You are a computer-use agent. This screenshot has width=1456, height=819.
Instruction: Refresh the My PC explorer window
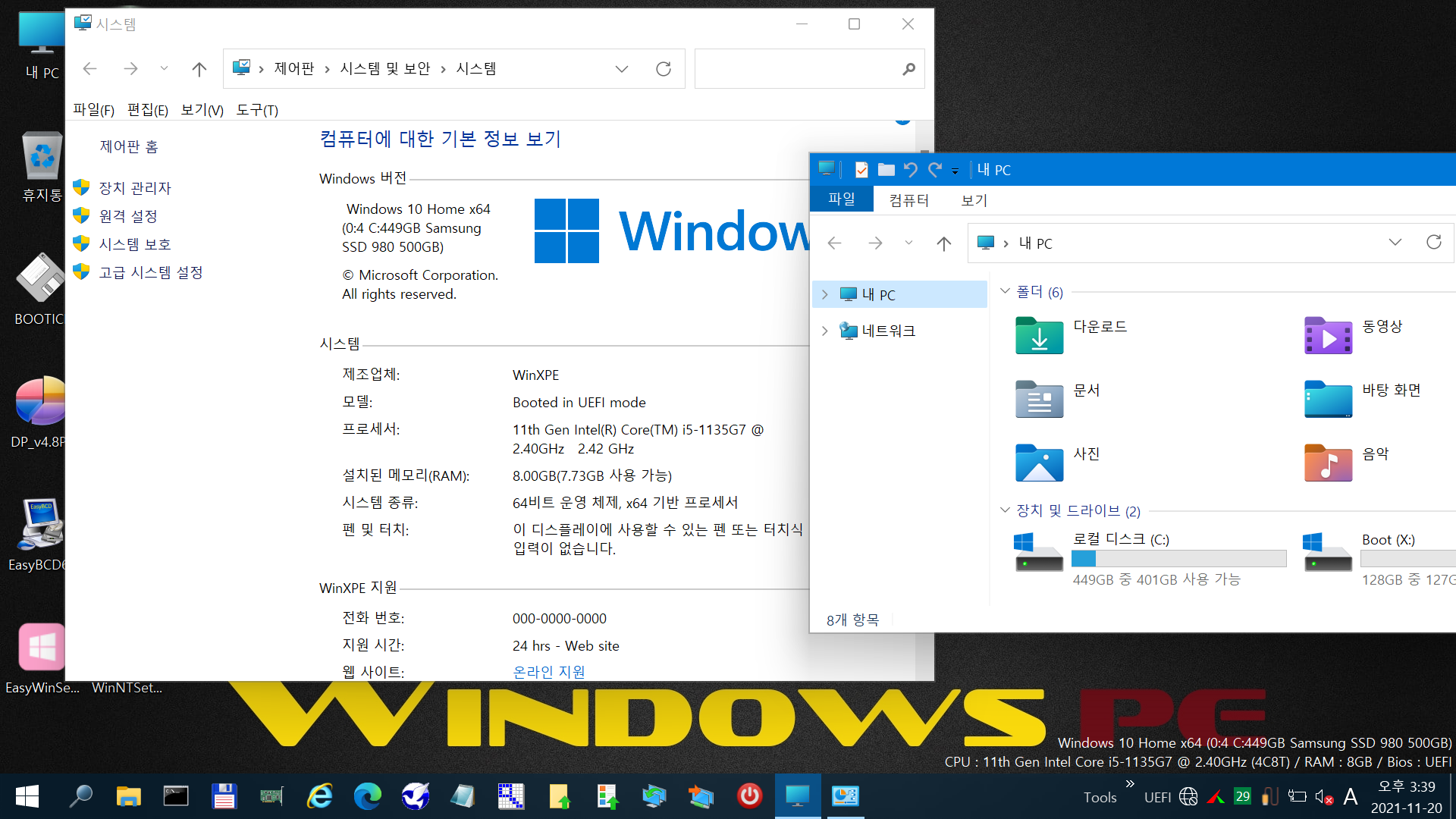point(1433,242)
